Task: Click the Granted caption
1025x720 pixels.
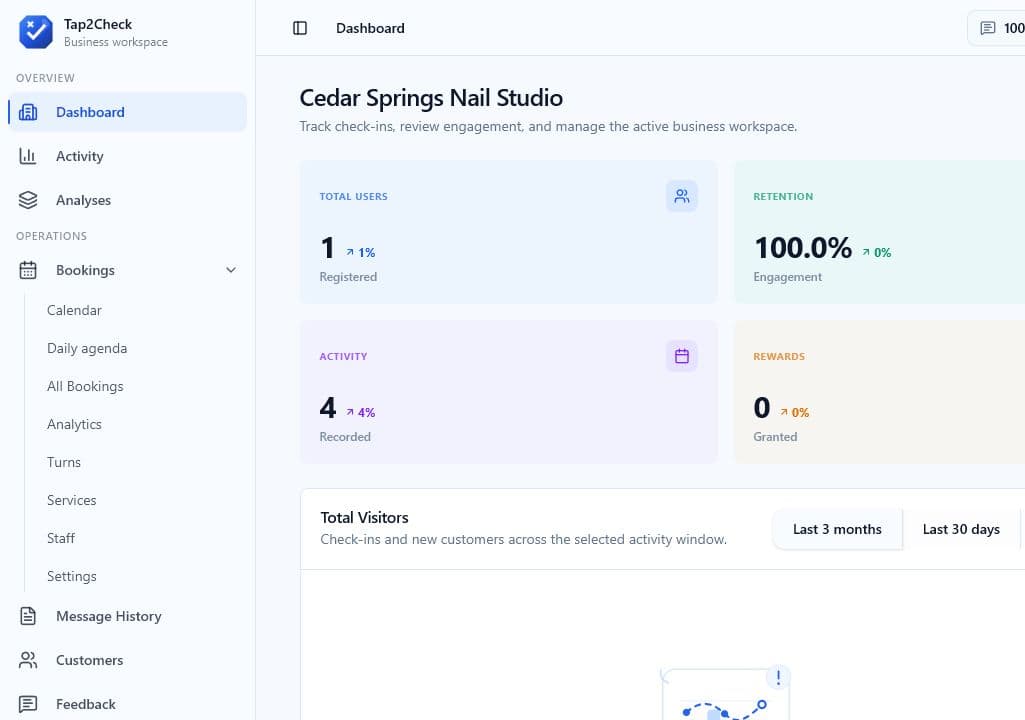Action: click(x=775, y=436)
